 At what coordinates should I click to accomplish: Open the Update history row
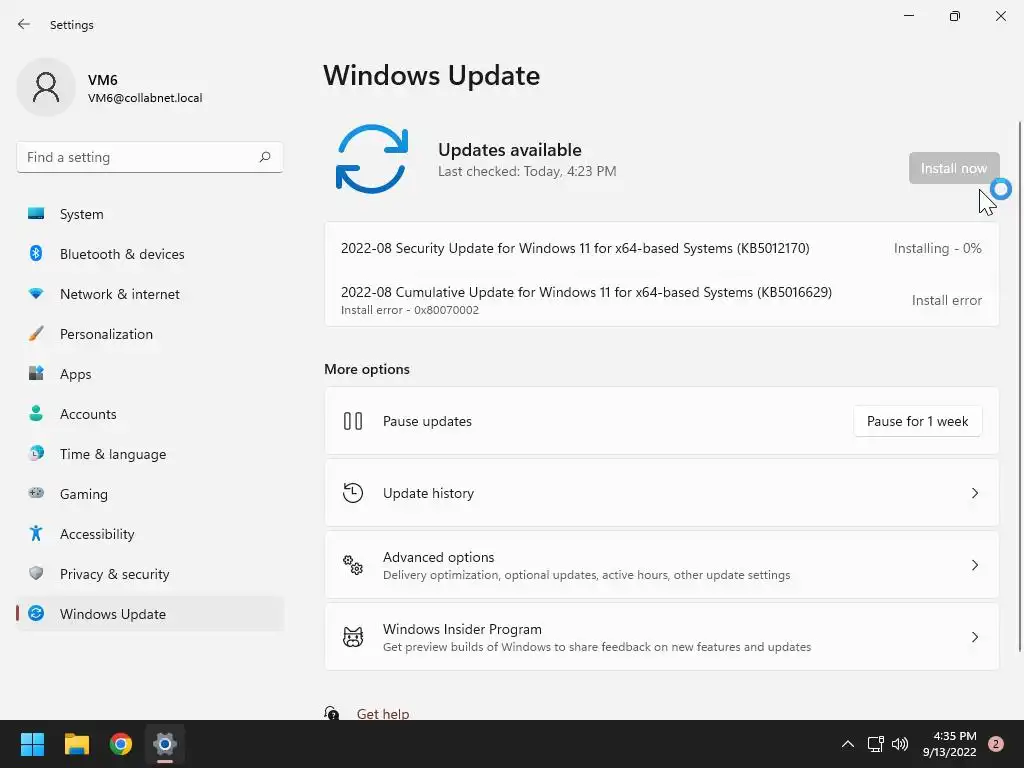(x=662, y=493)
